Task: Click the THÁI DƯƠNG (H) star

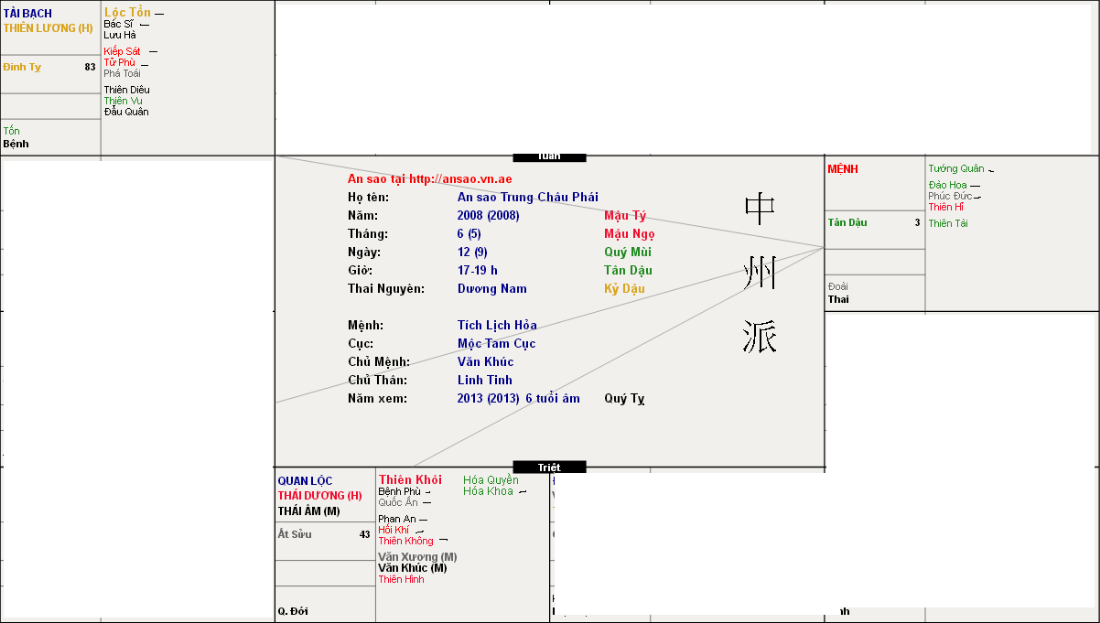Action: (320, 496)
